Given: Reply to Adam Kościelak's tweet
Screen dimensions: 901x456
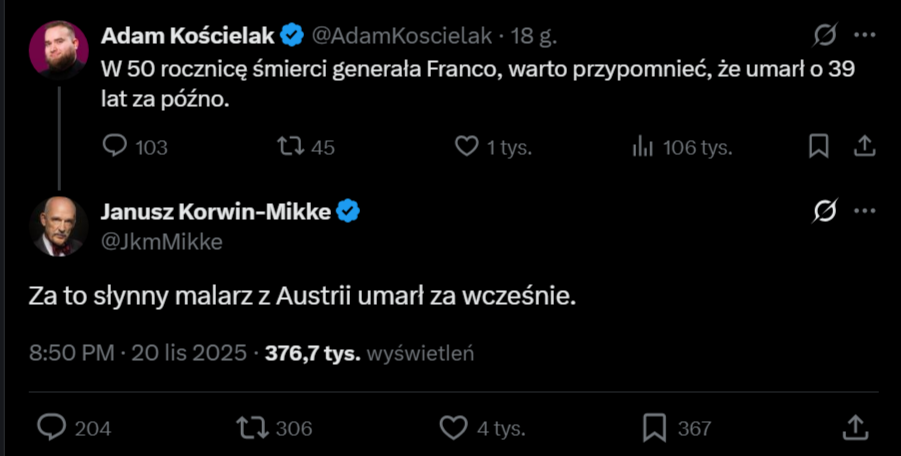Looking at the screenshot, I should (x=116, y=147).
